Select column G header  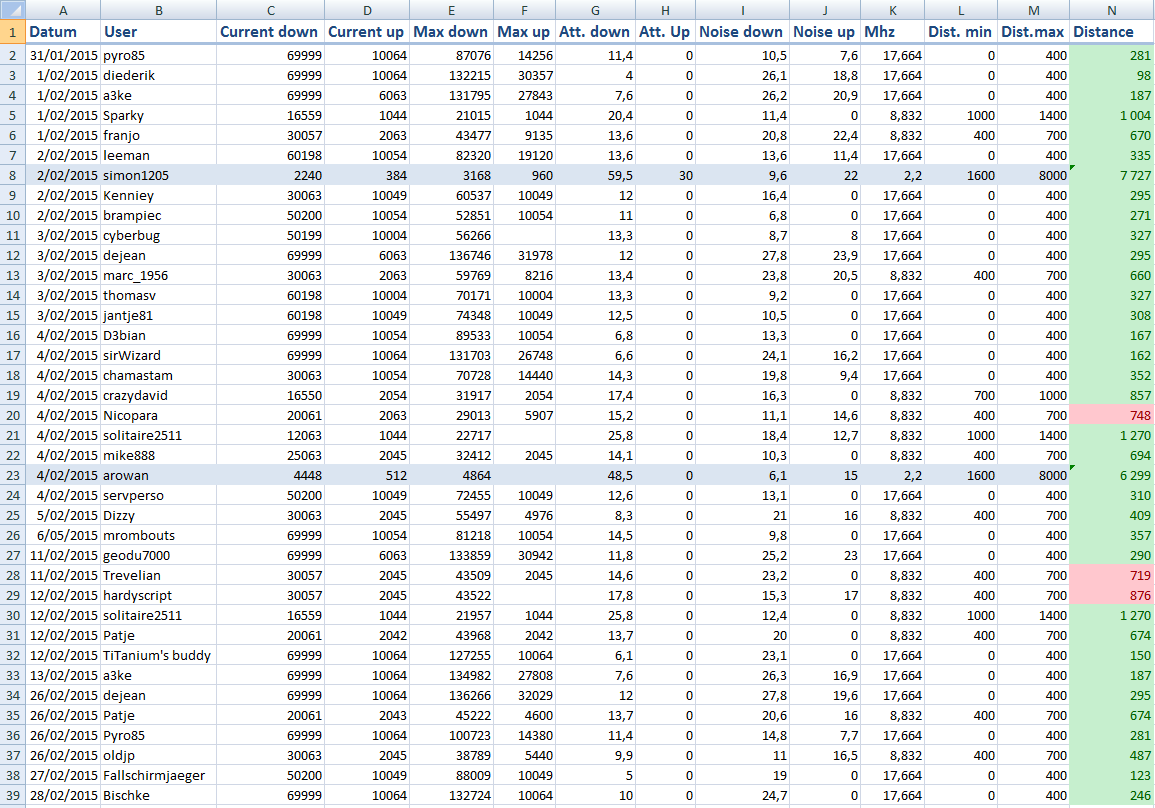pos(595,11)
